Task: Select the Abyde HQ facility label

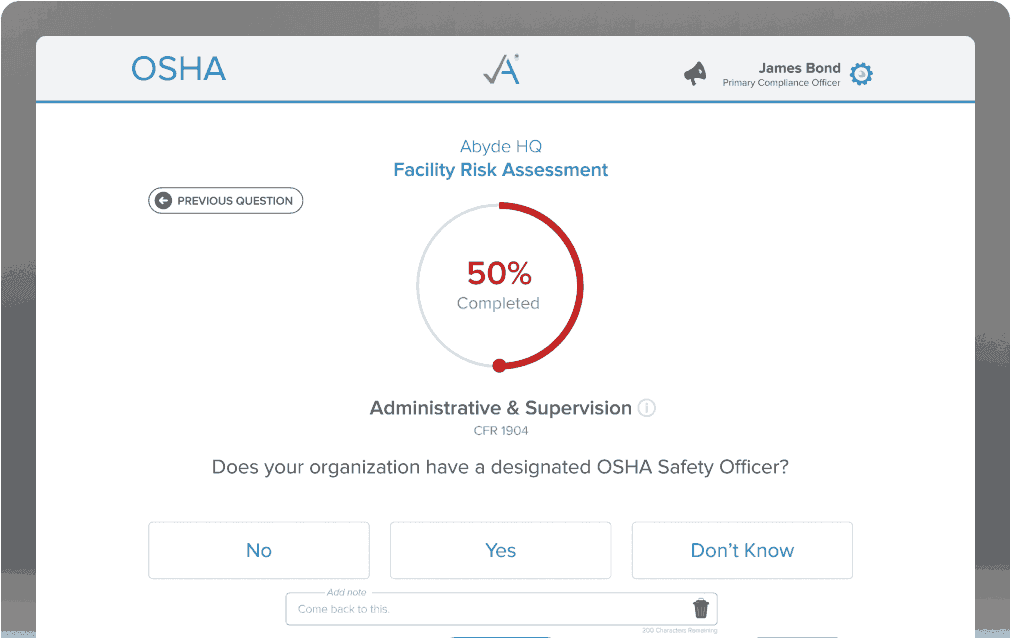Action: pyautogui.click(x=500, y=146)
